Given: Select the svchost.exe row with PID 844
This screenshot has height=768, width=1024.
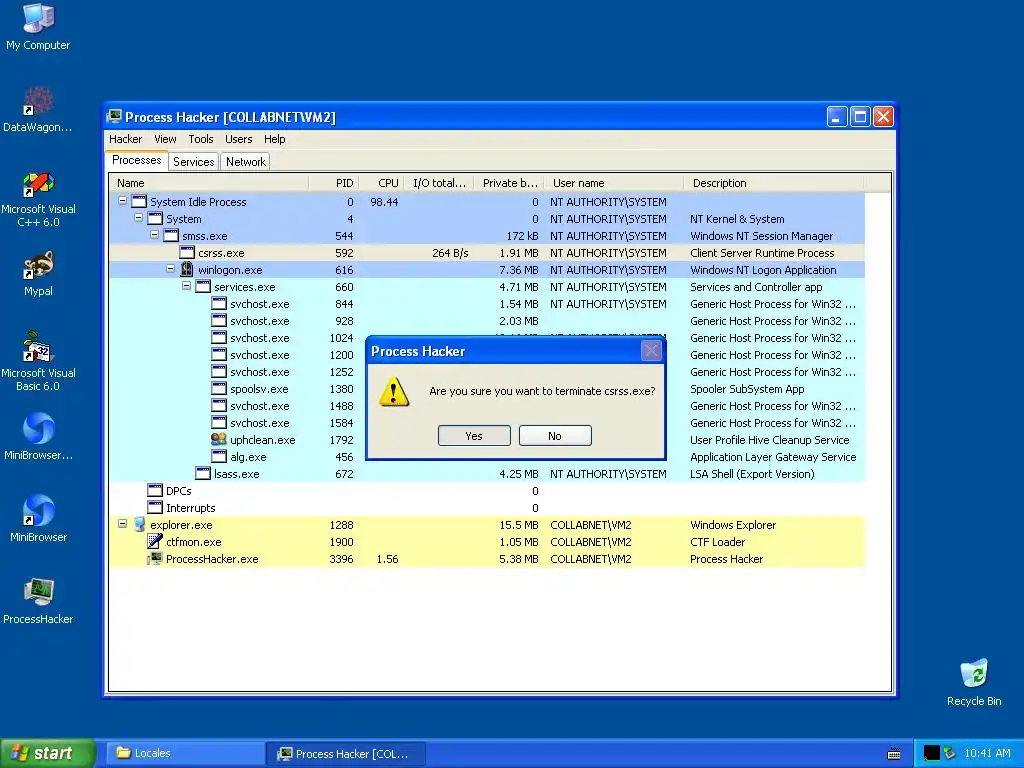Looking at the screenshot, I should pyautogui.click(x=487, y=304).
